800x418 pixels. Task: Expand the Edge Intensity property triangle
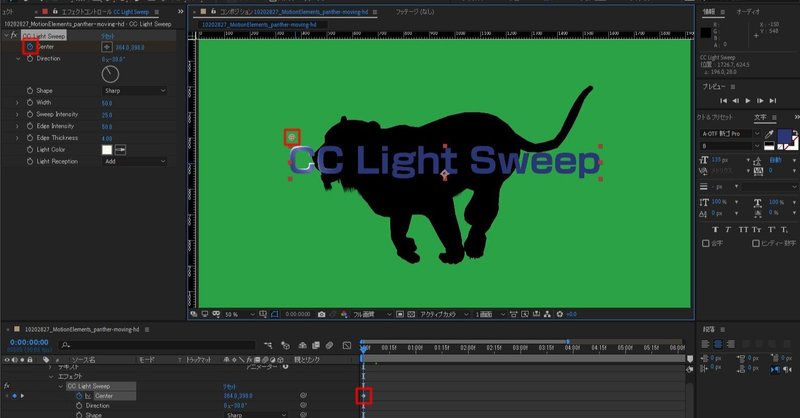(17, 126)
